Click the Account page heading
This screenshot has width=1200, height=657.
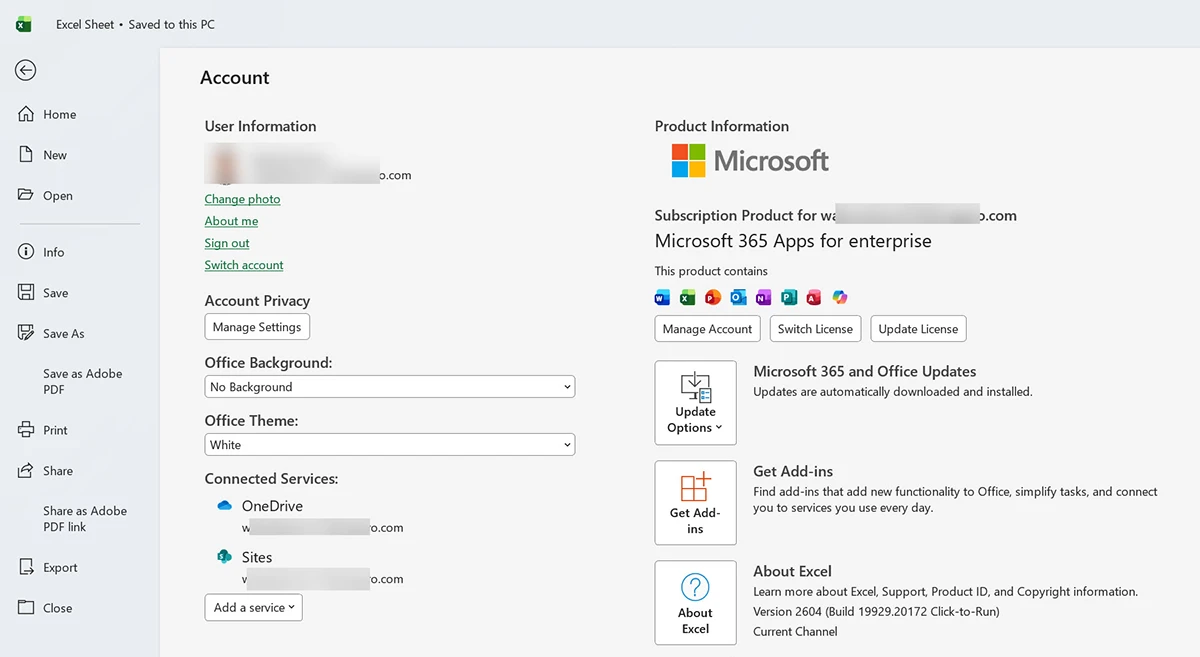click(235, 78)
